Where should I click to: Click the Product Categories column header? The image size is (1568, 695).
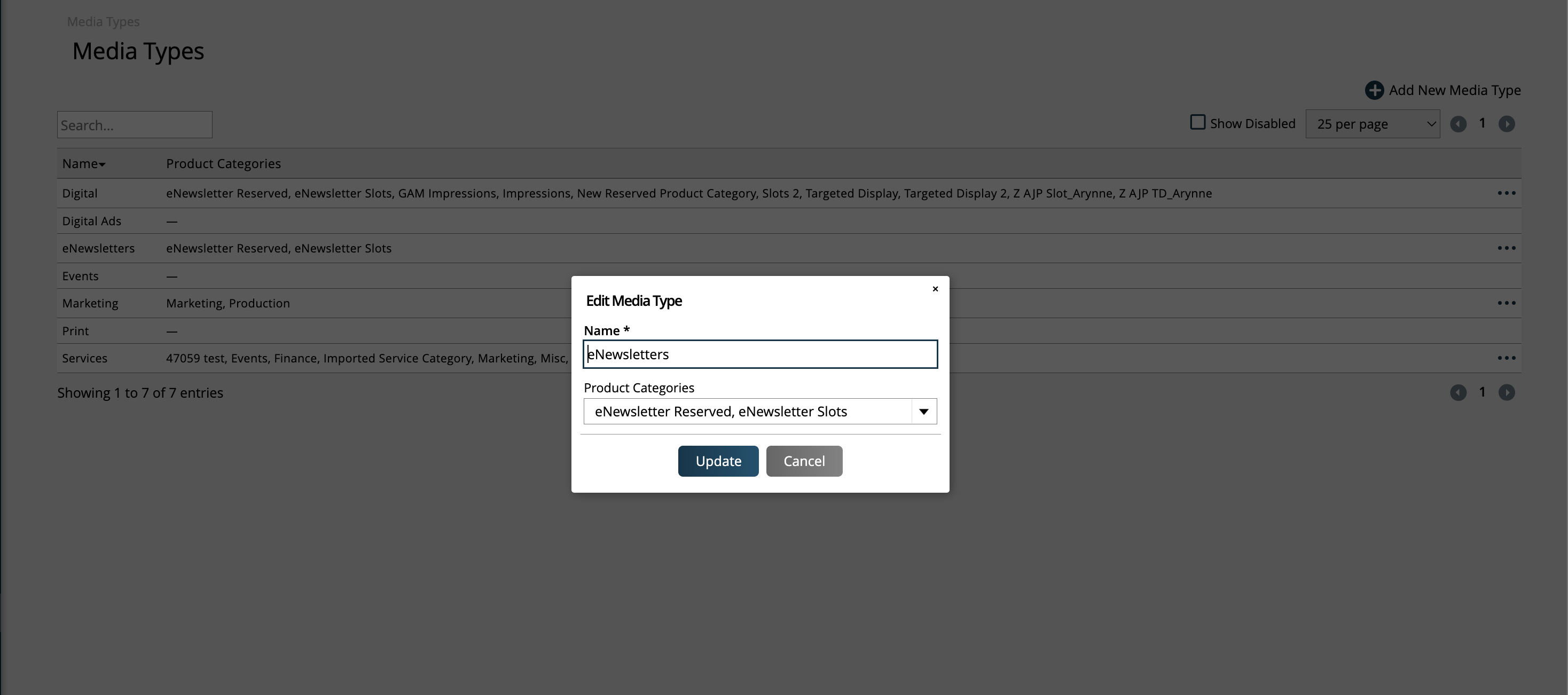(223, 164)
